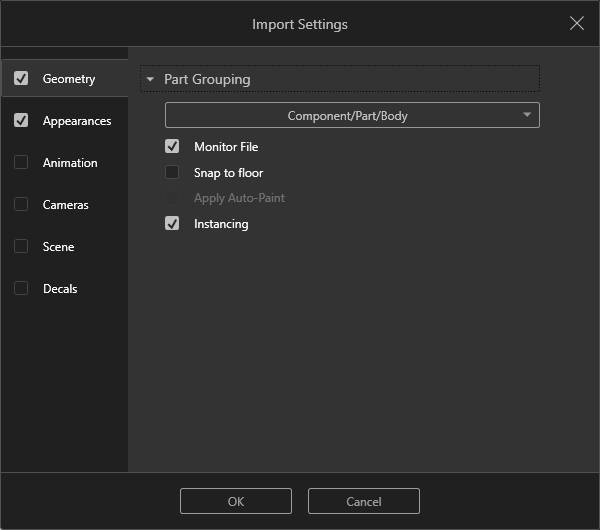Uncheck the Geometry import checkbox
The height and width of the screenshot is (530, 600).
21,78
